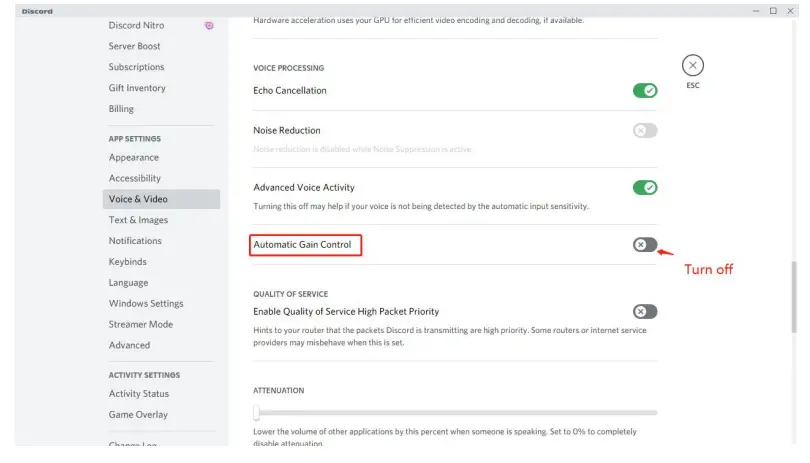
Task: Go to Accessibility settings
Action: click(135, 178)
